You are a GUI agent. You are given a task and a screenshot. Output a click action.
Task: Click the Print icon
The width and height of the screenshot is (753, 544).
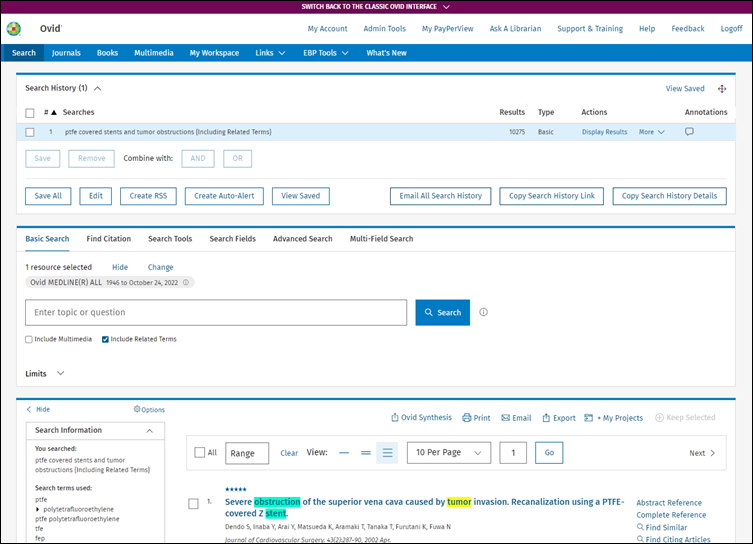coord(466,418)
